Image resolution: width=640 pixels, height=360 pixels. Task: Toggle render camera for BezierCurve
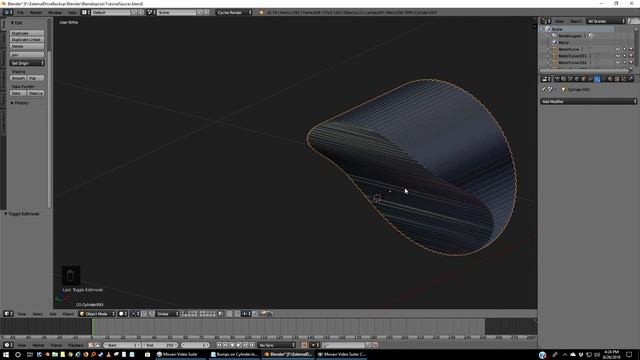pos(631,49)
